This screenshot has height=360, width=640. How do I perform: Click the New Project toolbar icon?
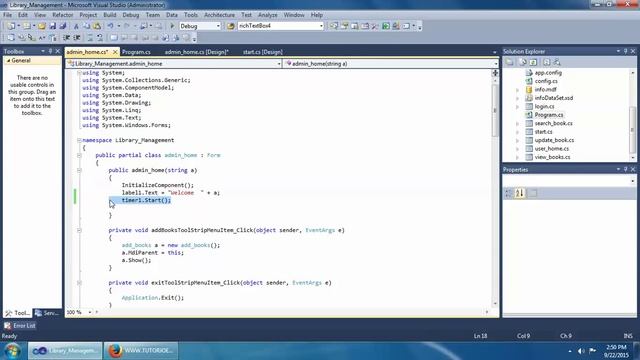coord(11,26)
